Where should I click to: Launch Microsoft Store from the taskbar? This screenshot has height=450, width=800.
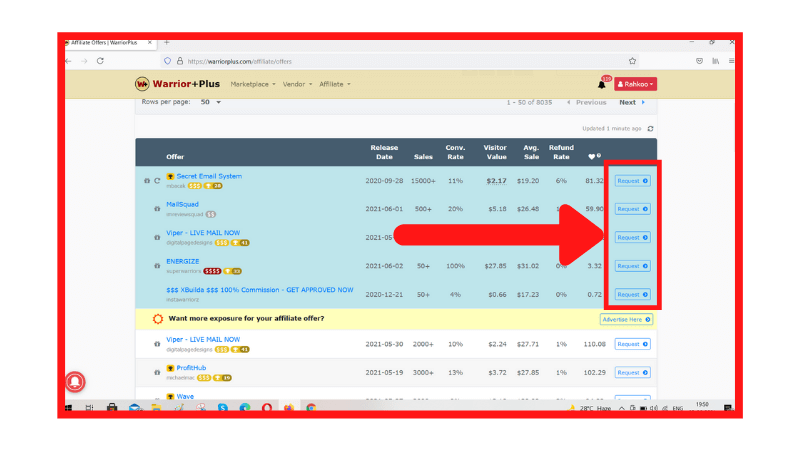(x=112, y=407)
